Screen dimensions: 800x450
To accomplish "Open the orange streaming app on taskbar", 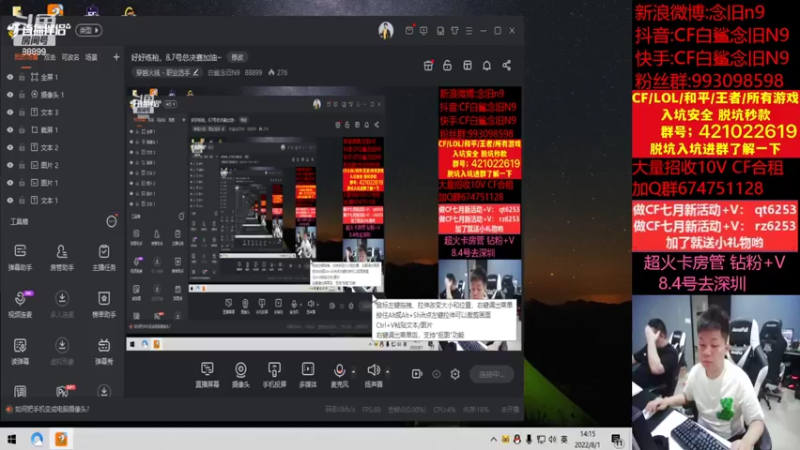I will tap(61, 439).
